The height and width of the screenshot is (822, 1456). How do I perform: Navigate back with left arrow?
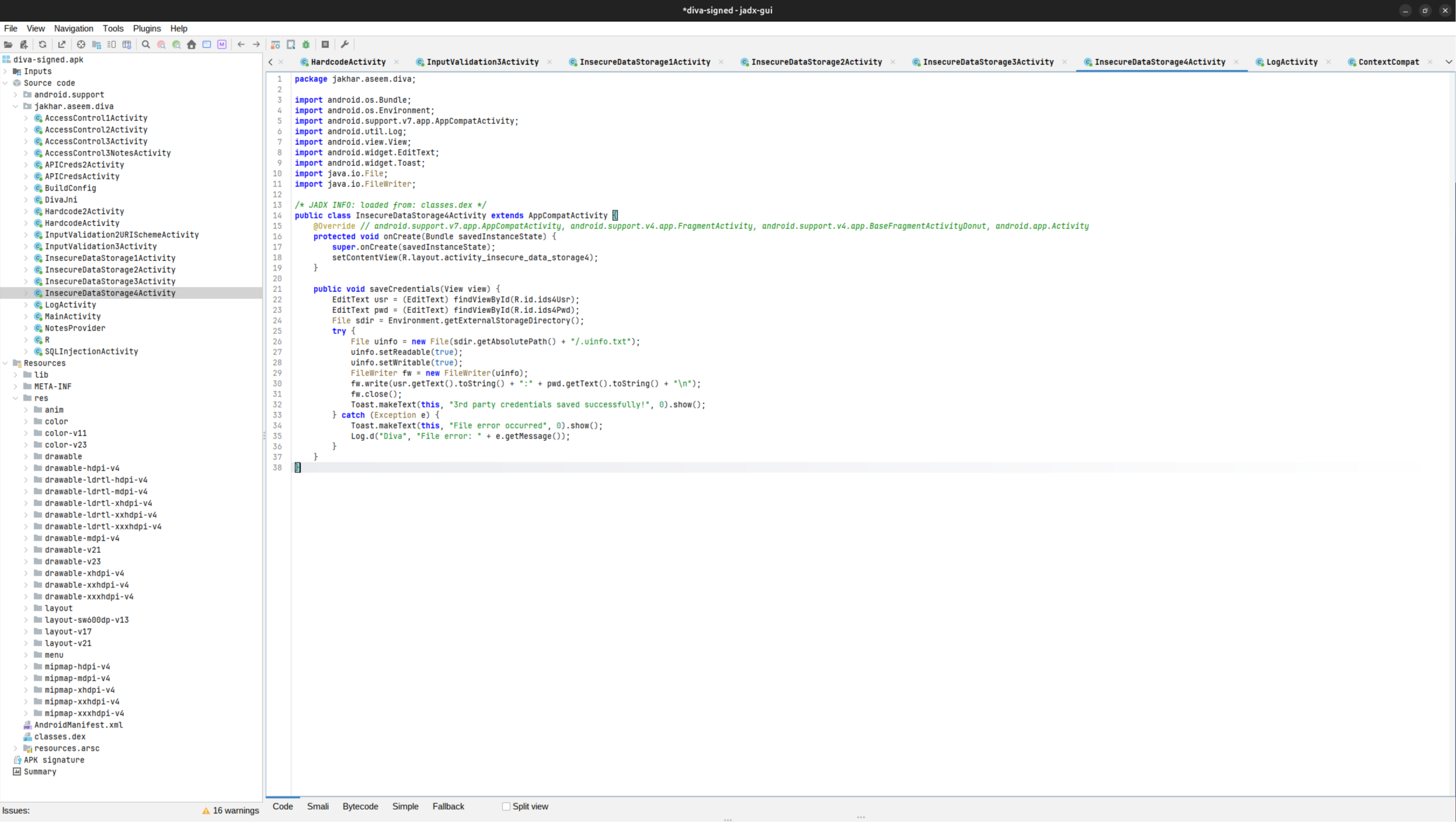coord(241,44)
